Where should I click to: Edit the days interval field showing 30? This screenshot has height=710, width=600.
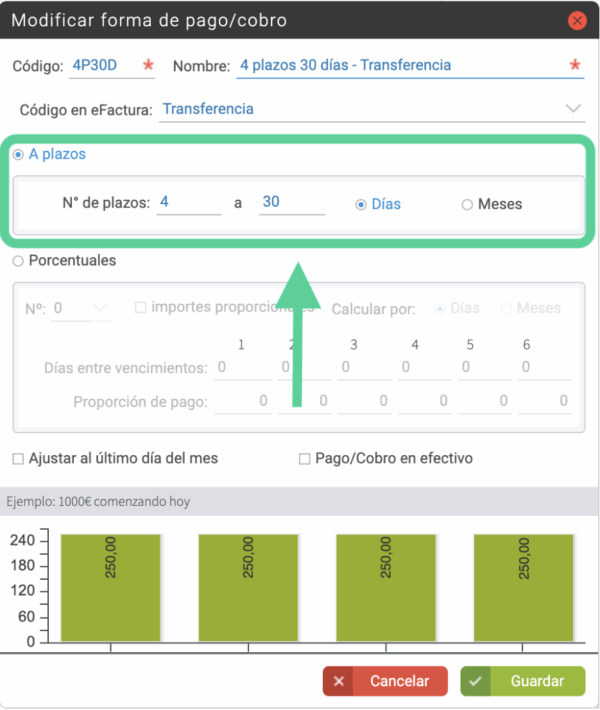pos(291,203)
